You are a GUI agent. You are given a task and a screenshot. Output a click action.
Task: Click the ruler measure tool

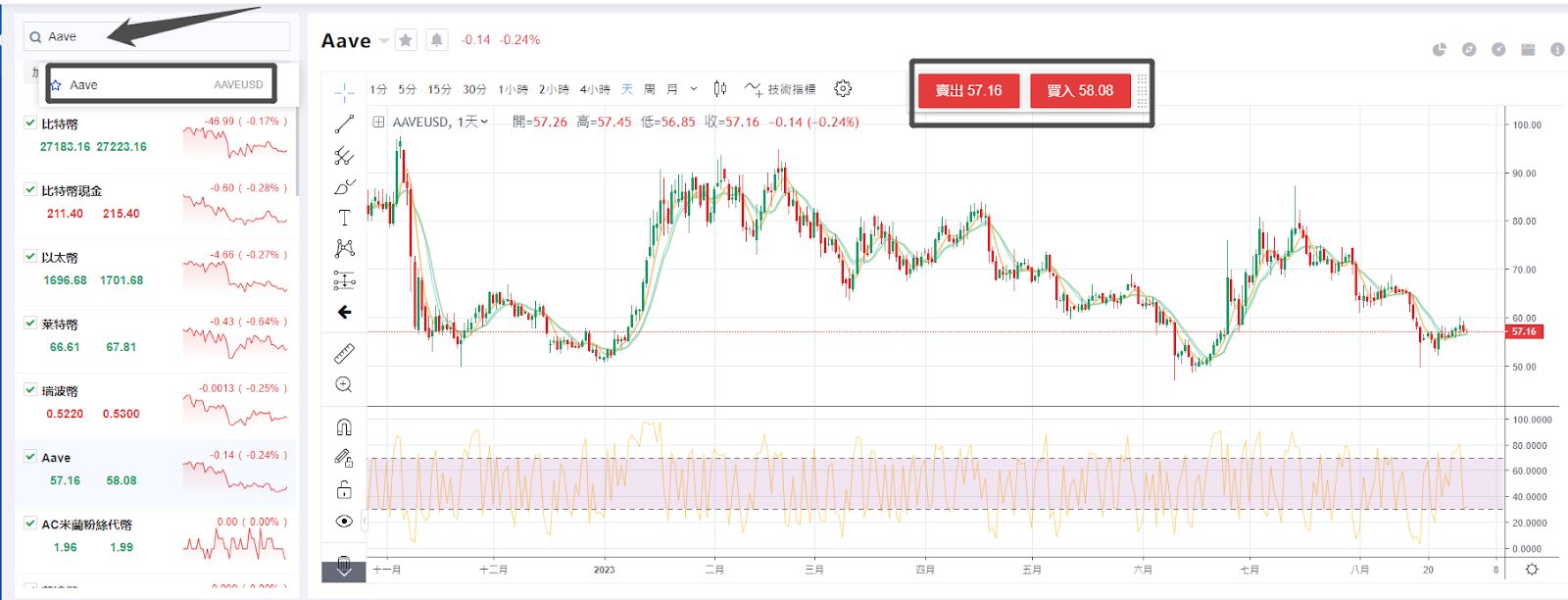(x=344, y=354)
